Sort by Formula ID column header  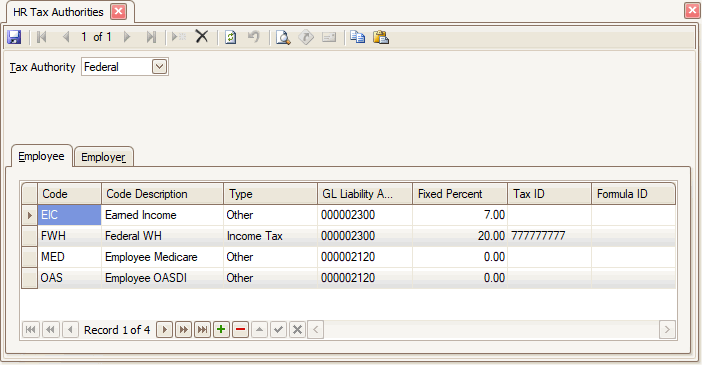tap(633, 194)
